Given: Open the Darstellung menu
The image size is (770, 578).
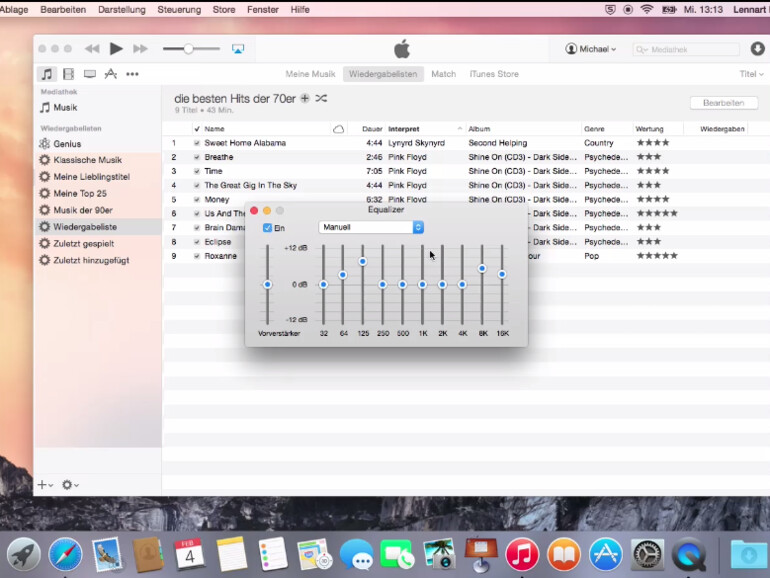Looking at the screenshot, I should point(122,9).
